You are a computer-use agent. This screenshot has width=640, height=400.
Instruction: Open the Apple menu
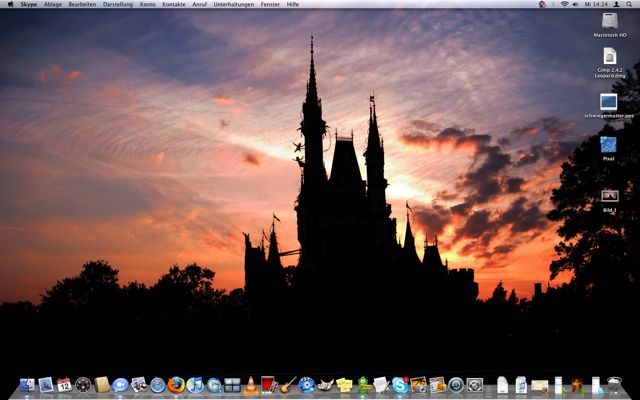[8, 4]
